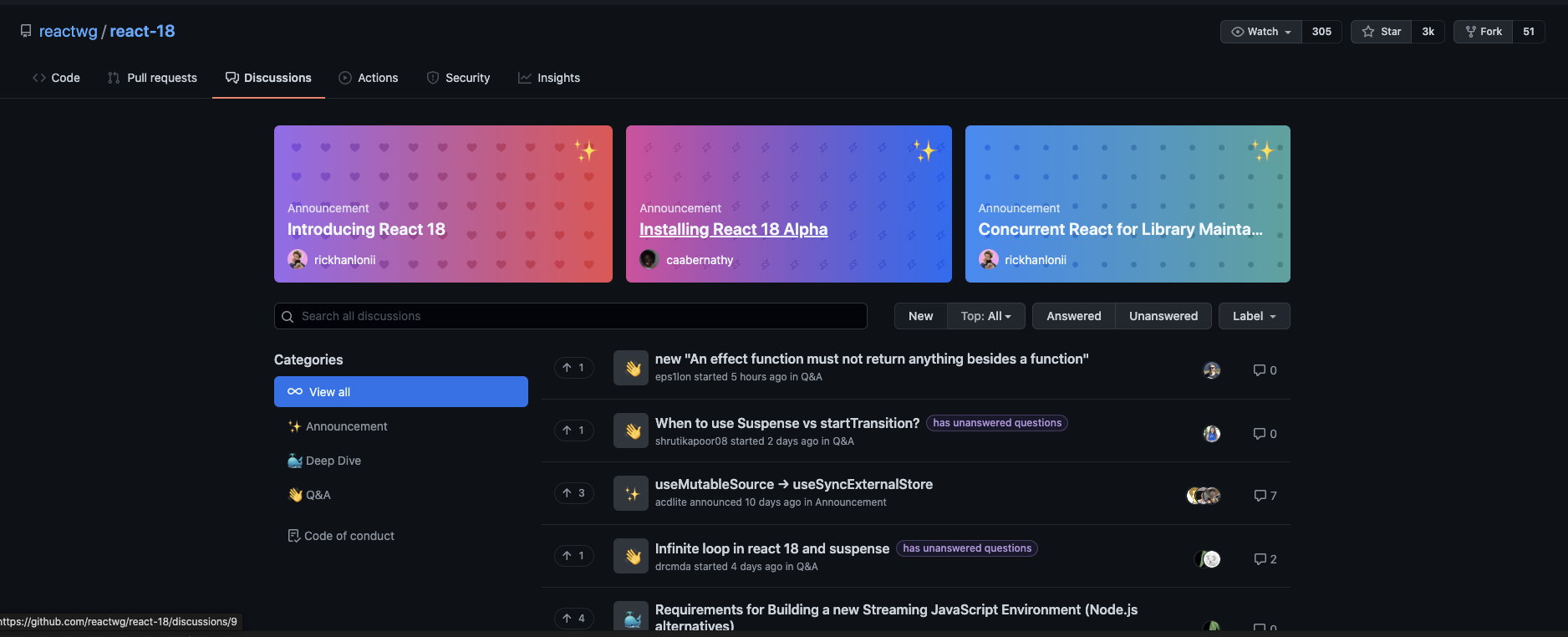The width and height of the screenshot is (1568, 637).
Task: Switch to the Security tab
Action: tap(458, 78)
